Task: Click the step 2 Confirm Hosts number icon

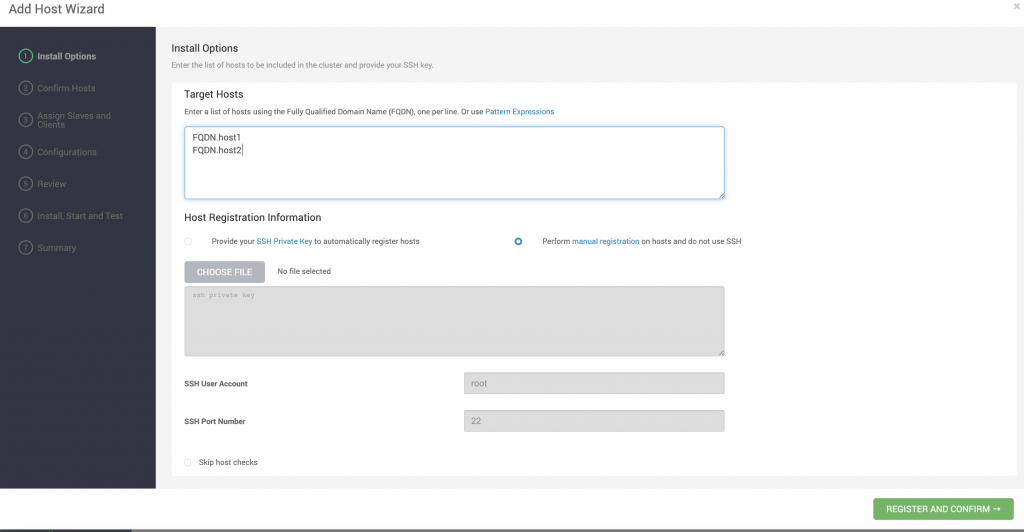Action: tap(26, 88)
